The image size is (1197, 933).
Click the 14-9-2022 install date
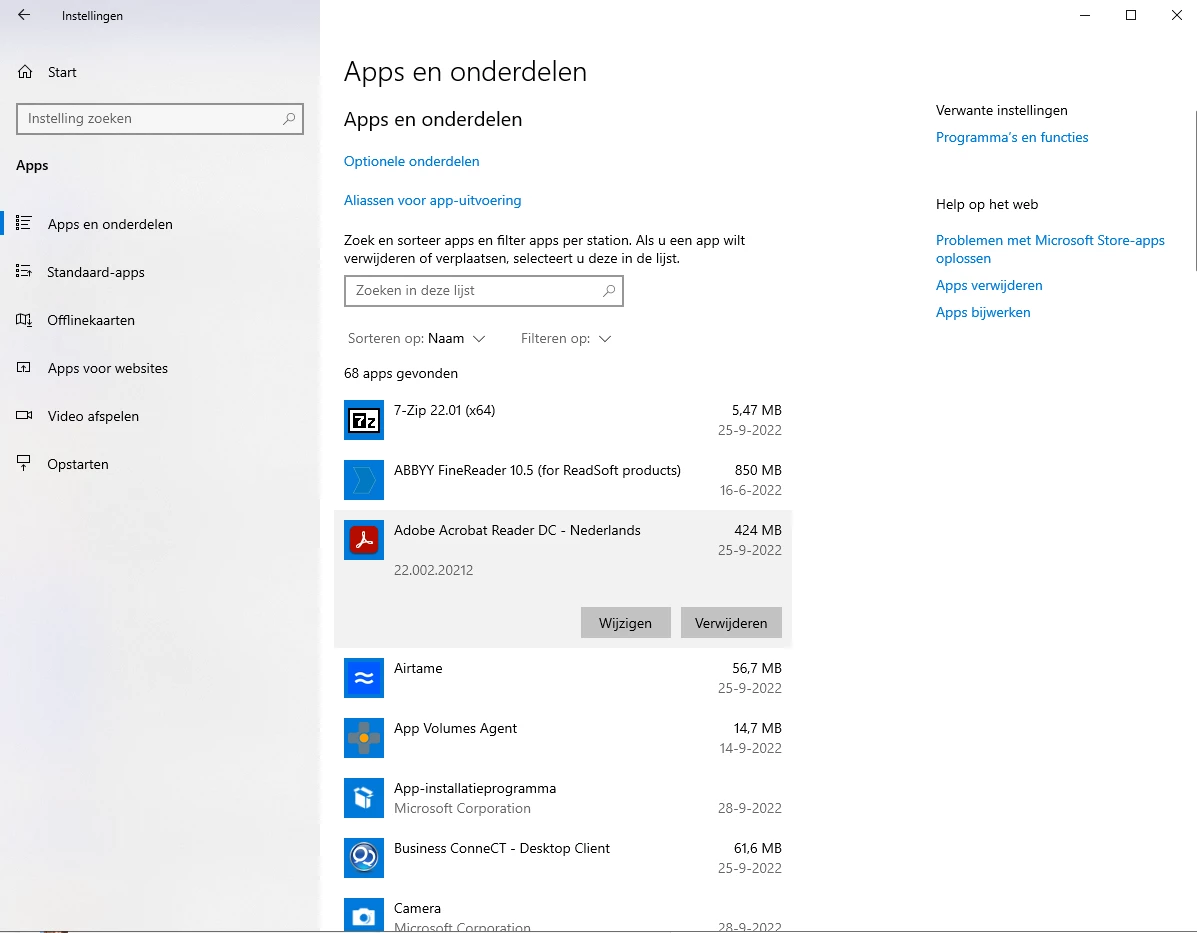(750, 748)
